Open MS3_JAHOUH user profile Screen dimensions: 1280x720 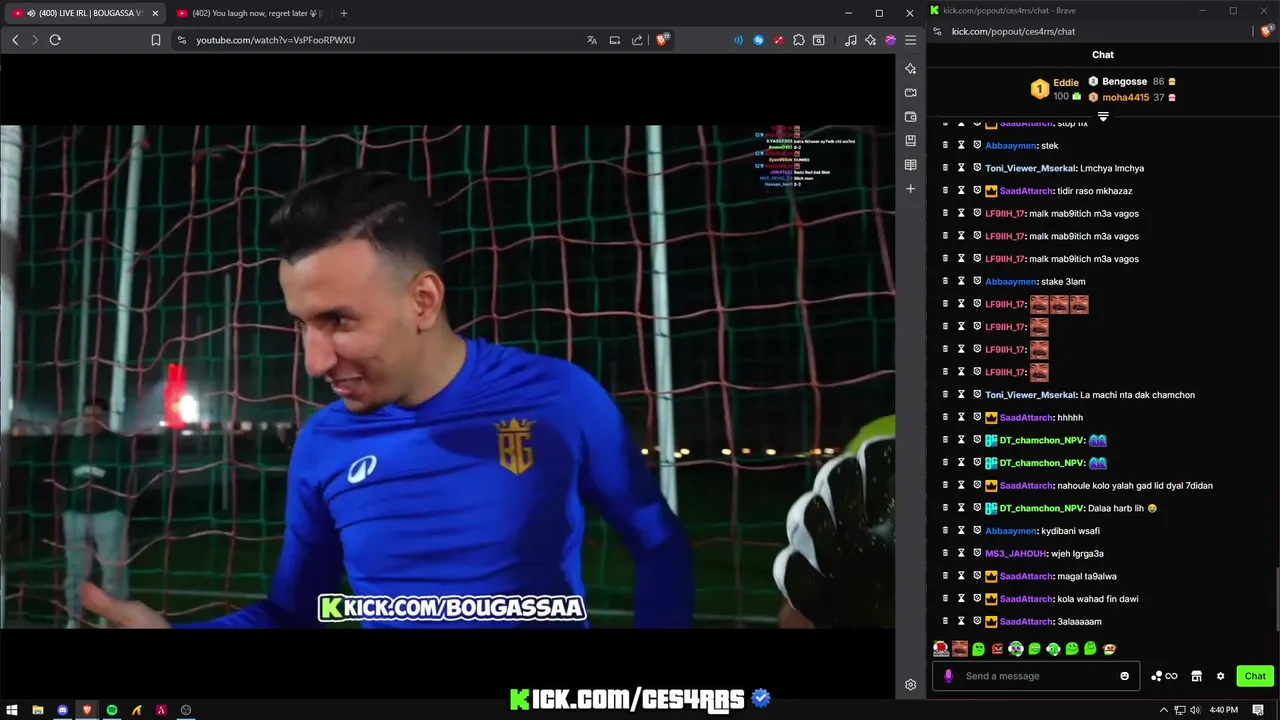pos(1015,553)
